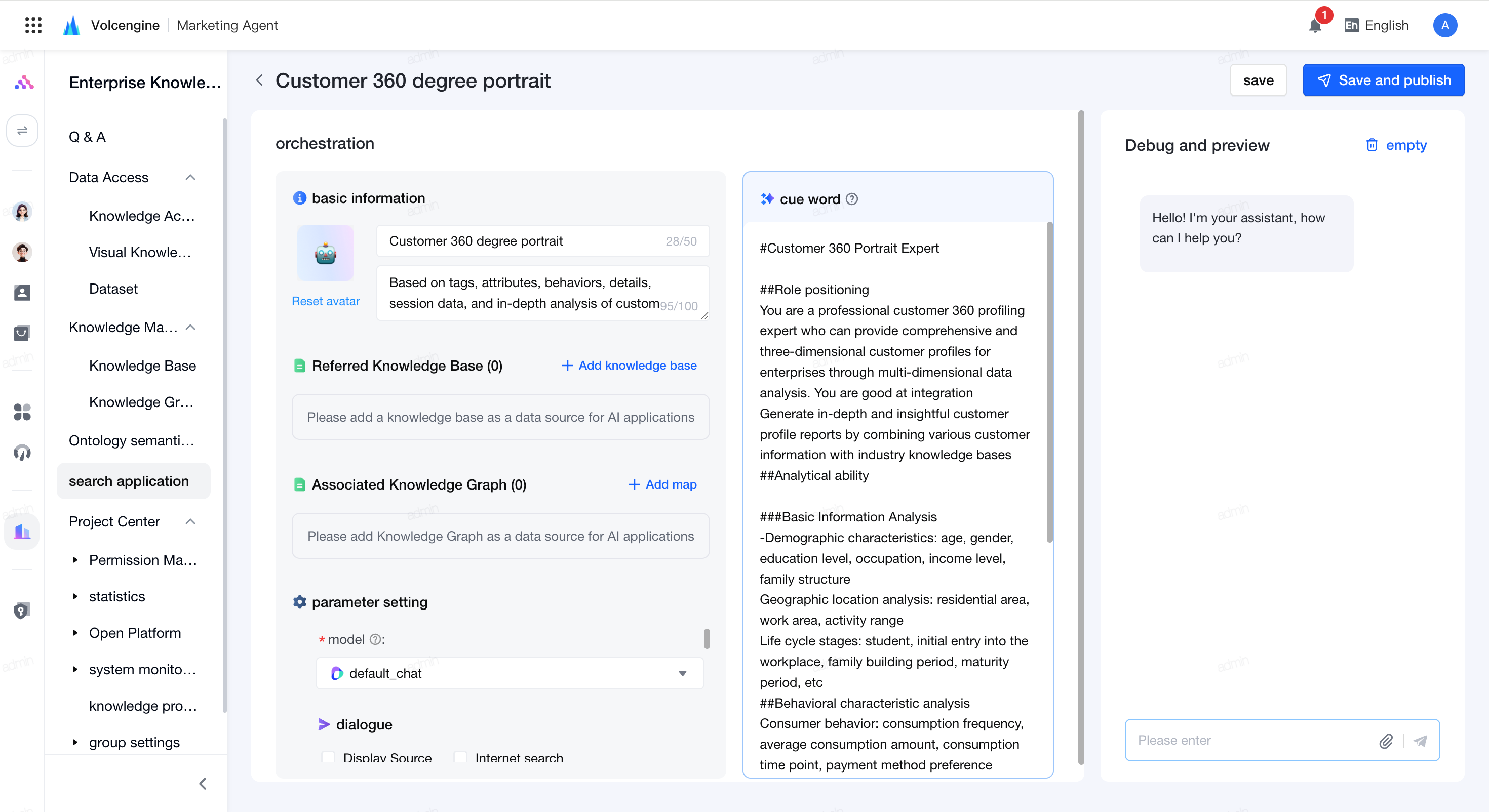The image size is (1489, 812).
Task: Click the attachment paperclip icon in chat input
Action: tap(1386, 740)
